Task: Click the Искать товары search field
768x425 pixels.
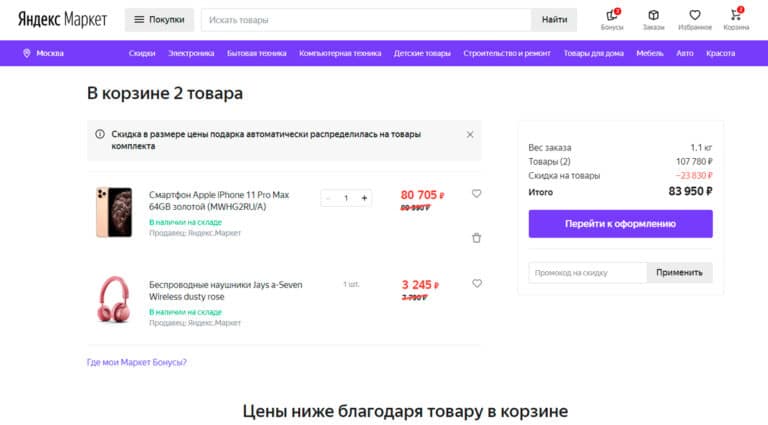Action: pyautogui.click(x=366, y=20)
